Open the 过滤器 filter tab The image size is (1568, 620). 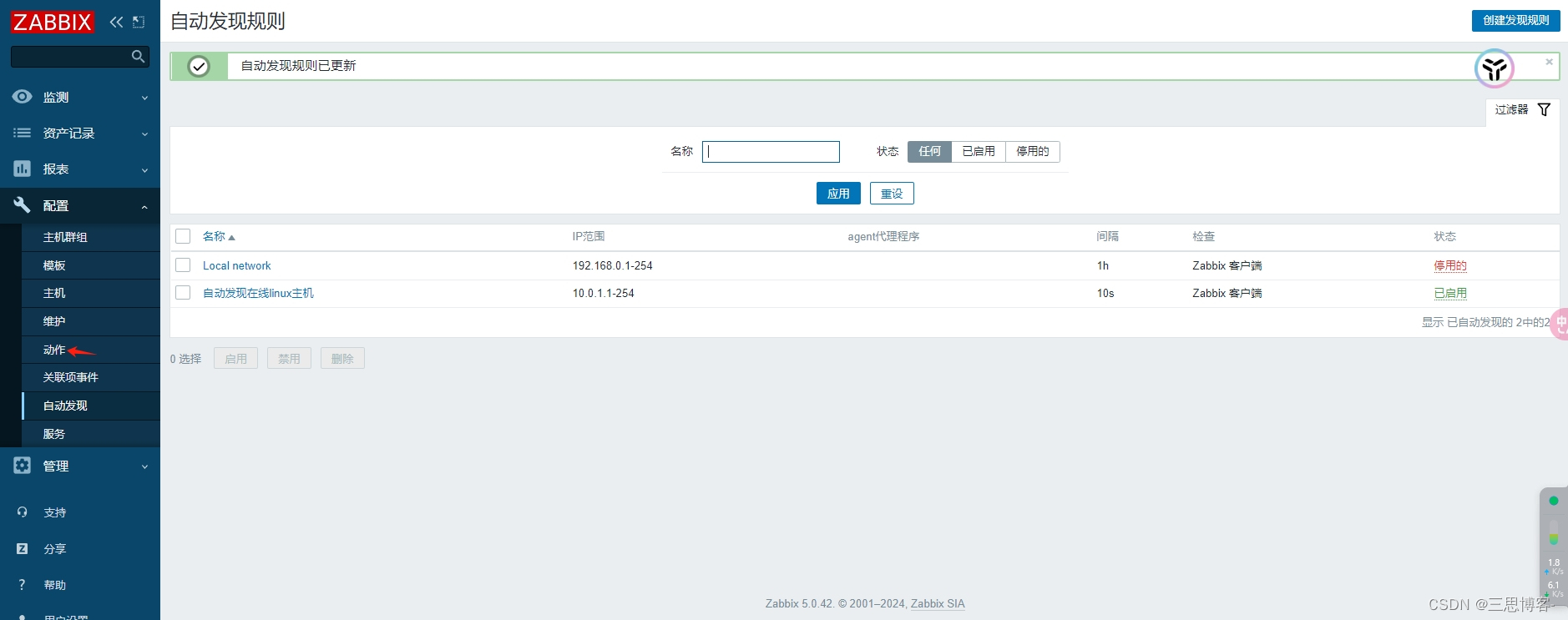(1522, 110)
